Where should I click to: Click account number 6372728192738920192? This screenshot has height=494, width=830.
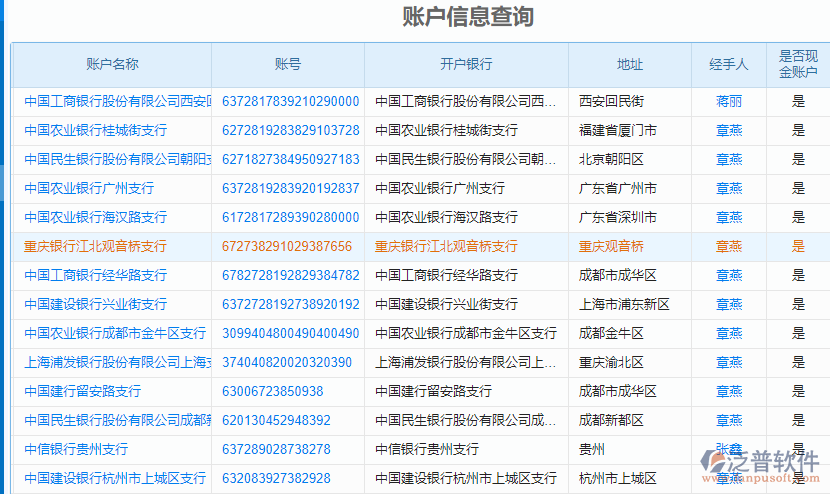291,304
